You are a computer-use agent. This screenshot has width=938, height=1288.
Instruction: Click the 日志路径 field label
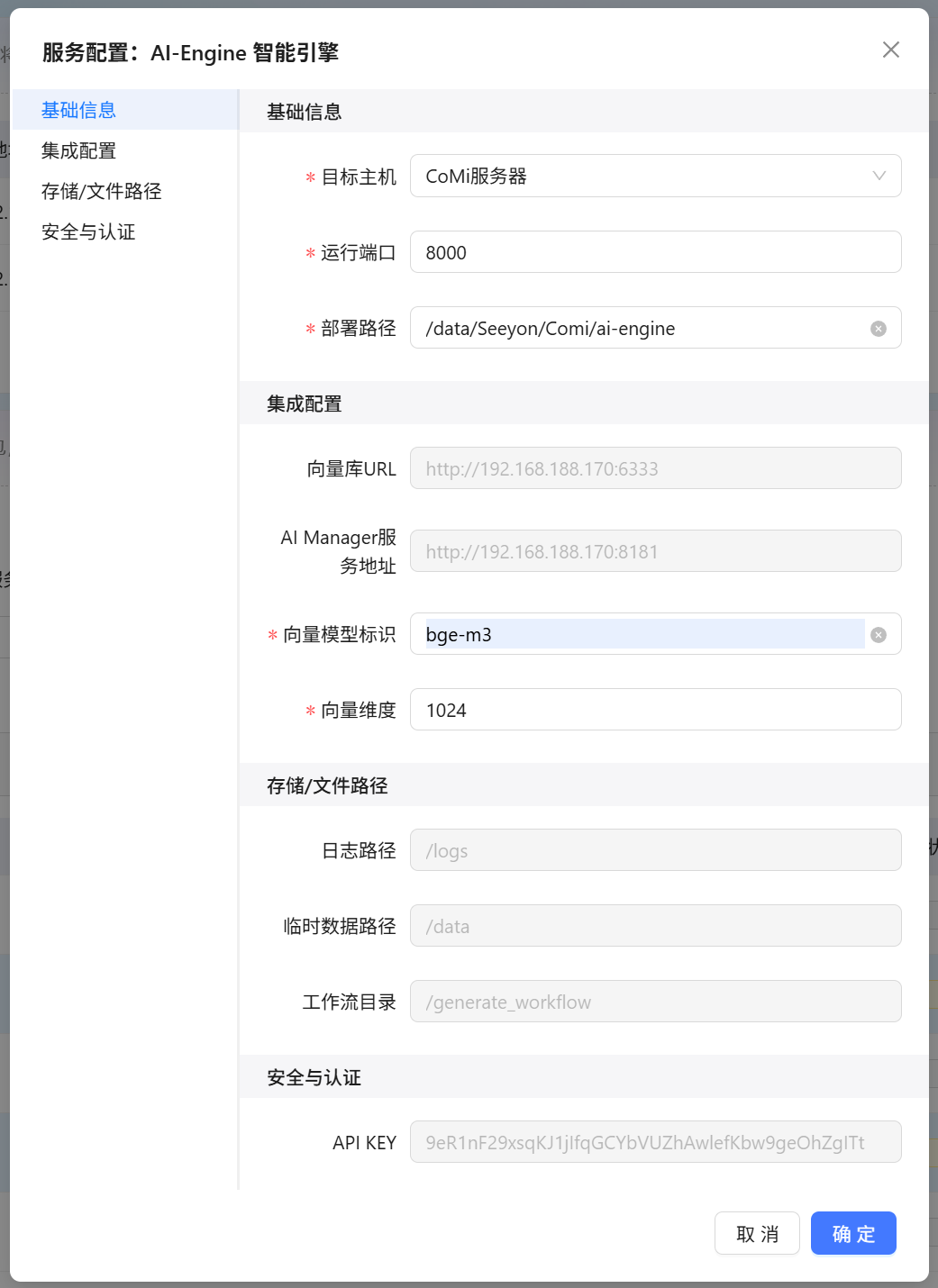coord(359,850)
